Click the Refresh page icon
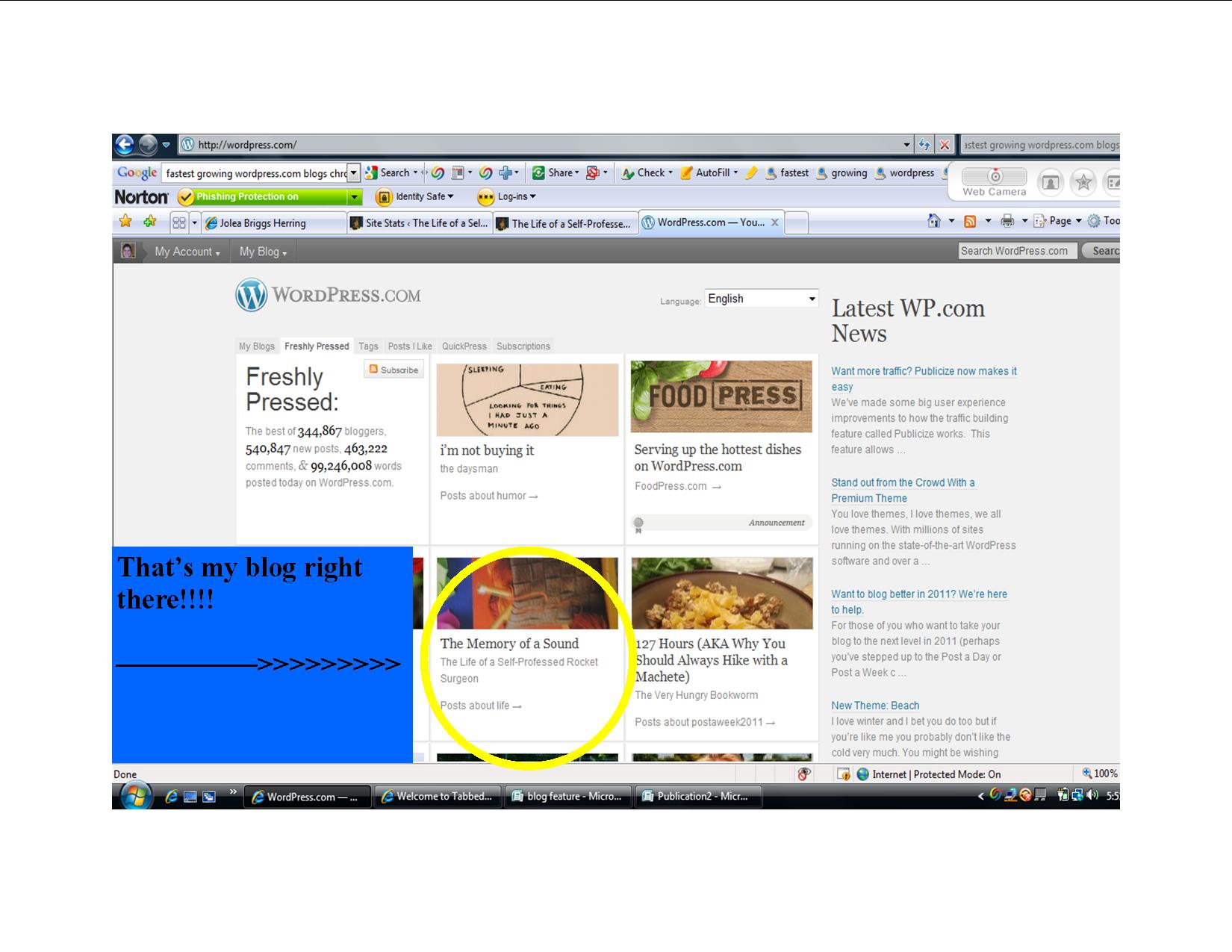The image size is (1232, 952). 924,145
